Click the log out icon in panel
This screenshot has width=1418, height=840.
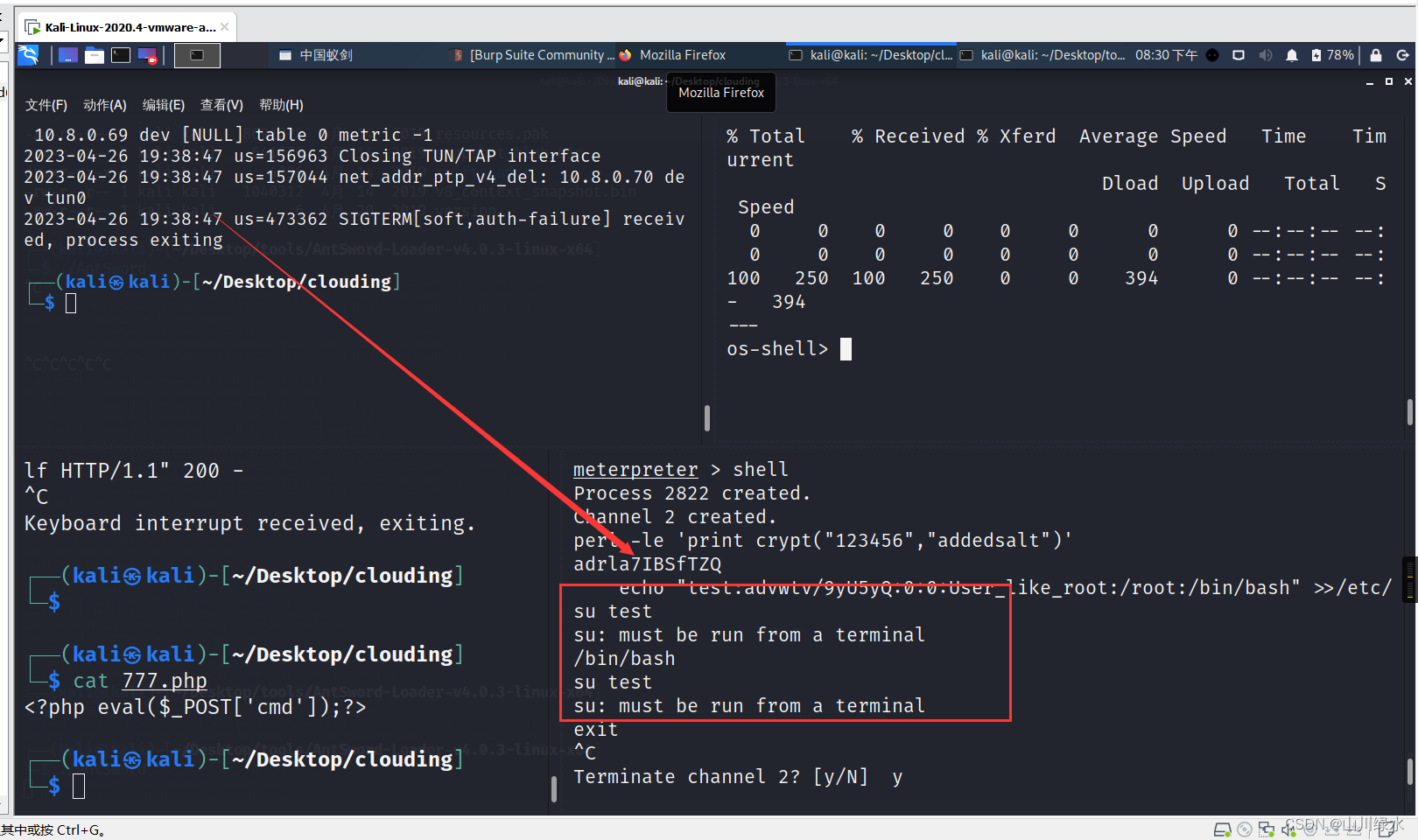point(1402,55)
